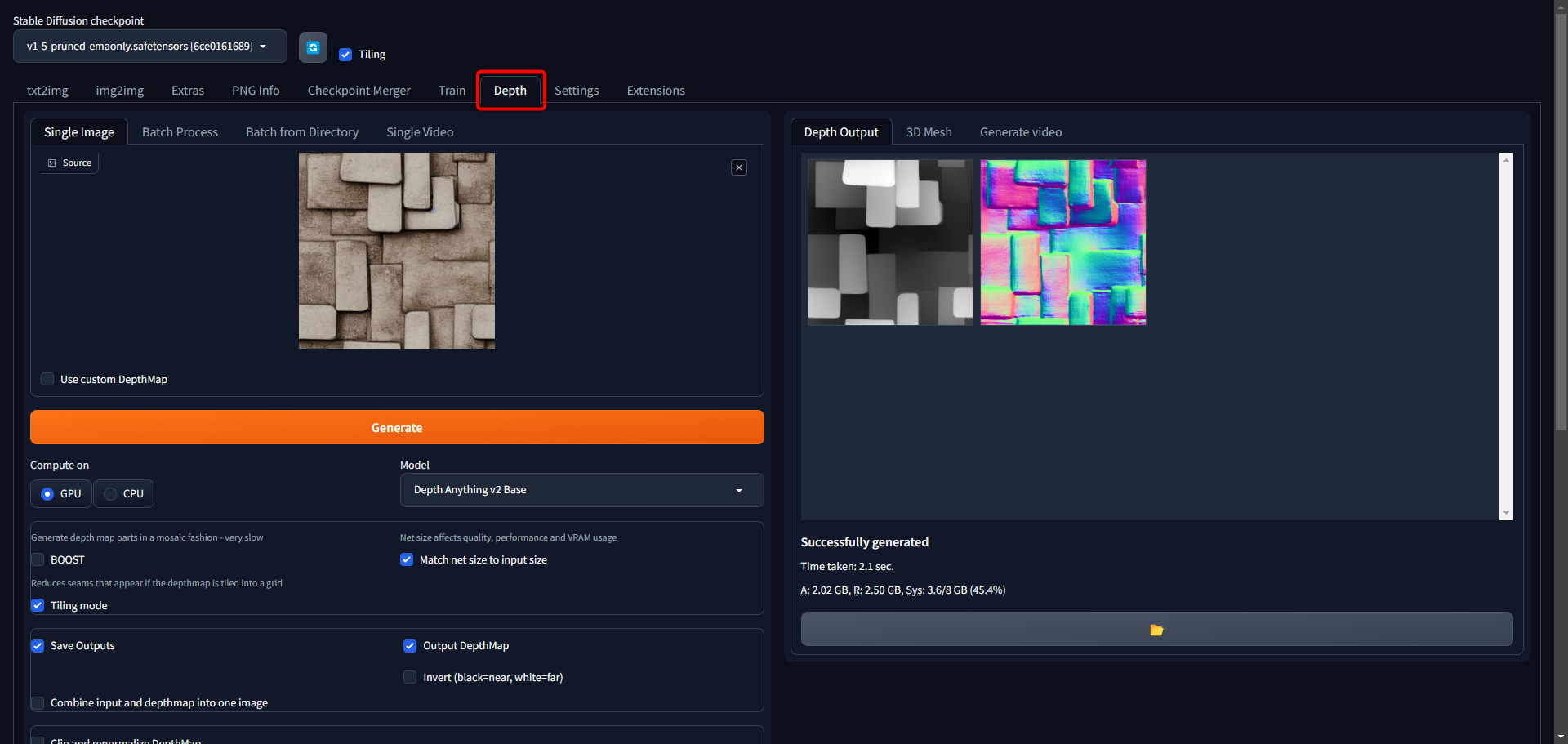Open the Batch Process tab
Image resolution: width=1568 pixels, height=744 pixels.
(180, 132)
